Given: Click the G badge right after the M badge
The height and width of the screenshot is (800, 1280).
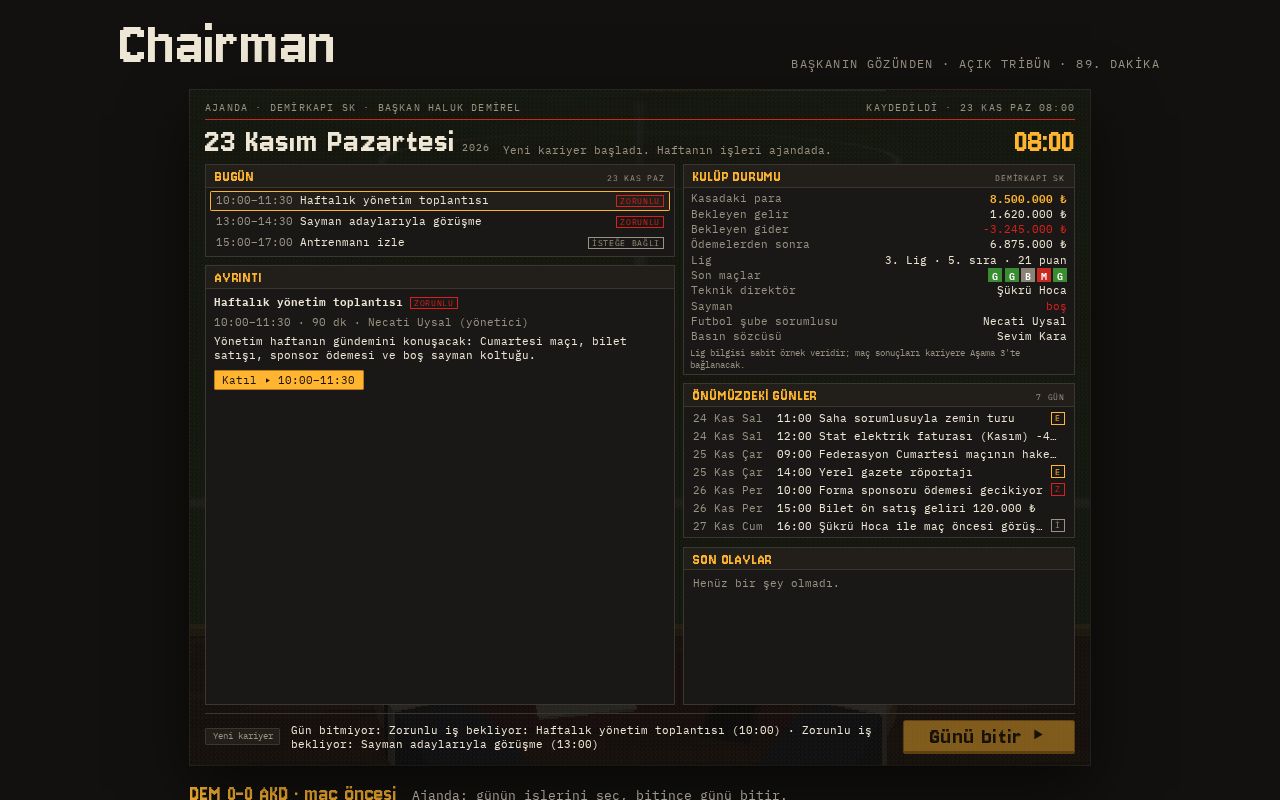Looking at the screenshot, I should [x=1060, y=275].
